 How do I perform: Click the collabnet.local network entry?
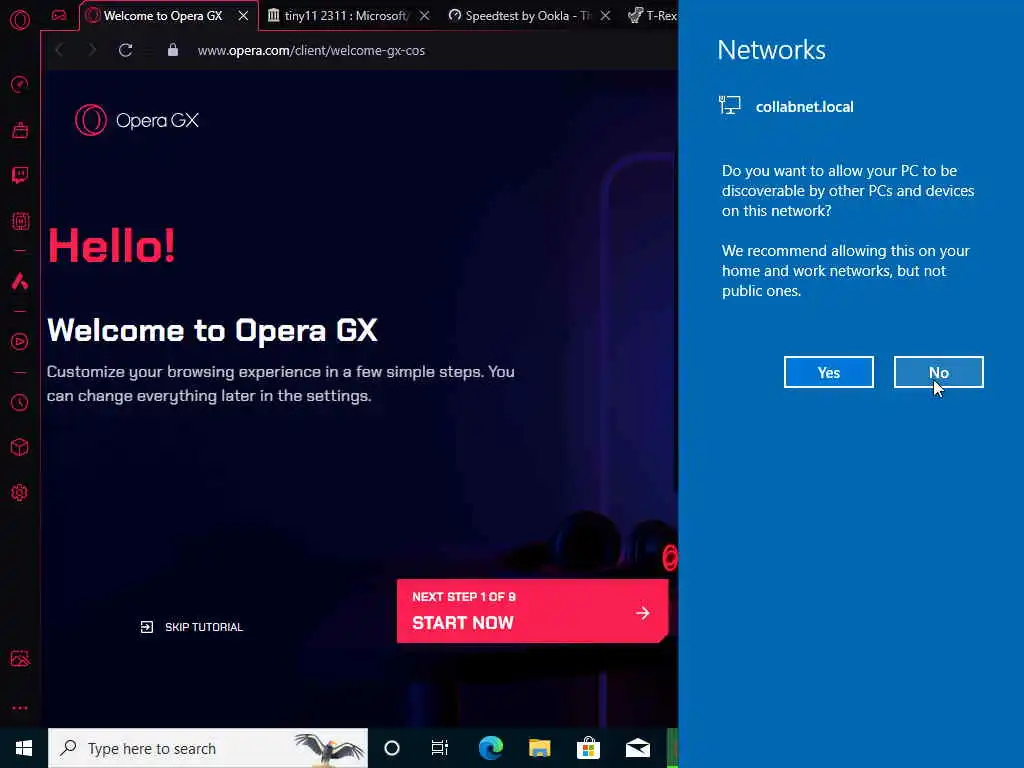coord(786,106)
